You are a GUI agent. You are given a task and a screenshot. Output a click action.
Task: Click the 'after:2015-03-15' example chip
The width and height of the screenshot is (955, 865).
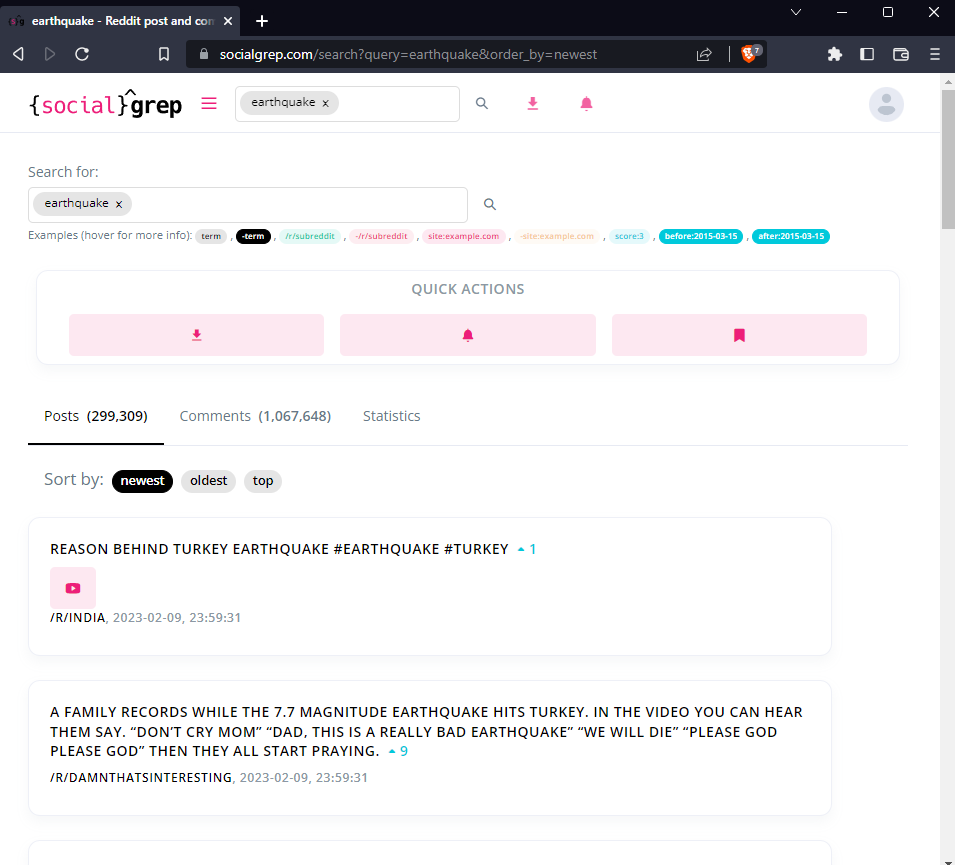click(x=791, y=236)
